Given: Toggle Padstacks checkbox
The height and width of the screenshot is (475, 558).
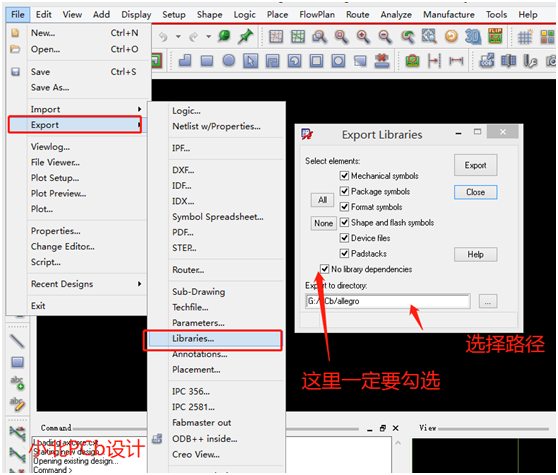Looking at the screenshot, I should (344, 253).
